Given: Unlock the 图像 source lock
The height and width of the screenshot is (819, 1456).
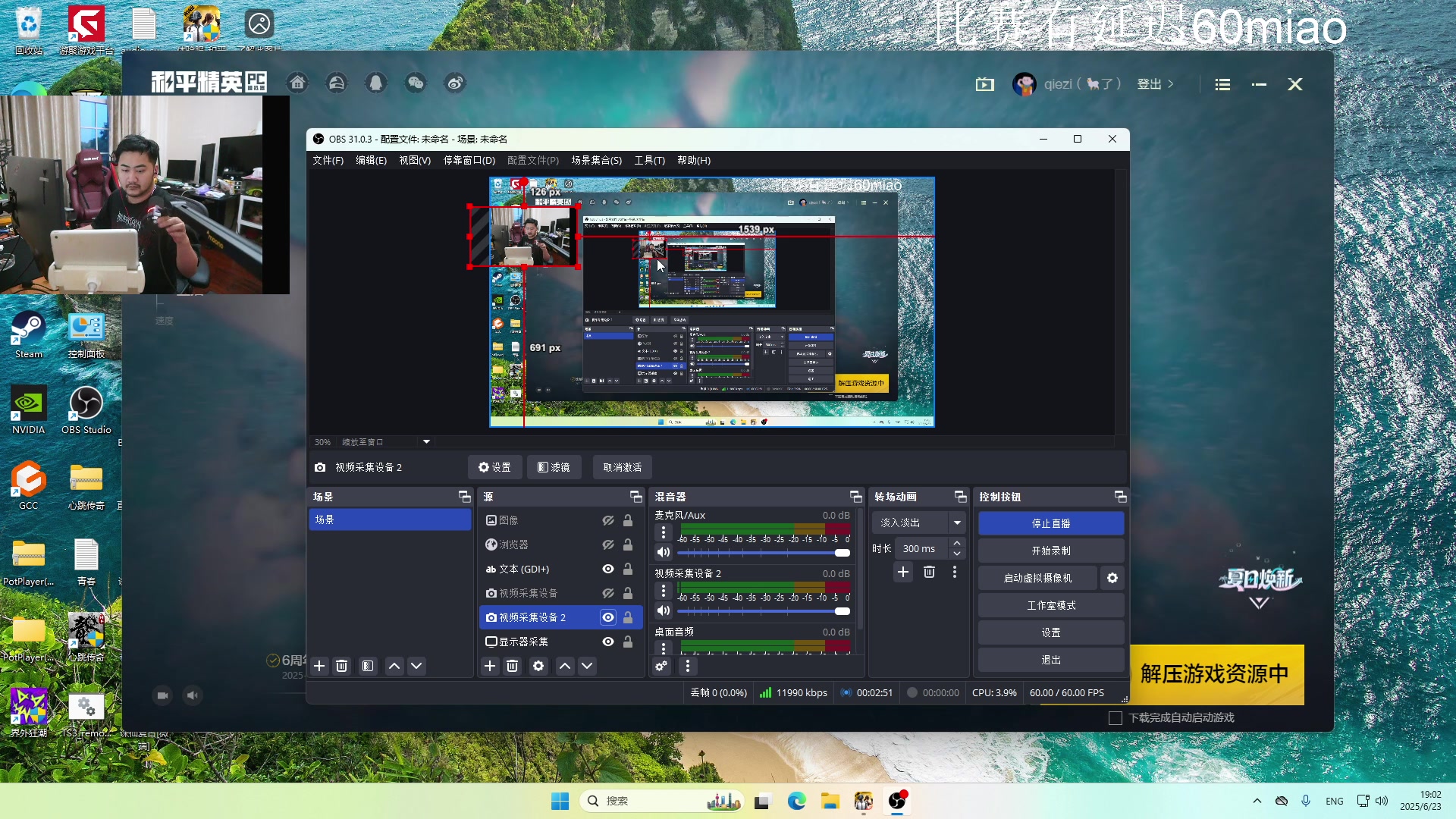Looking at the screenshot, I should [628, 520].
